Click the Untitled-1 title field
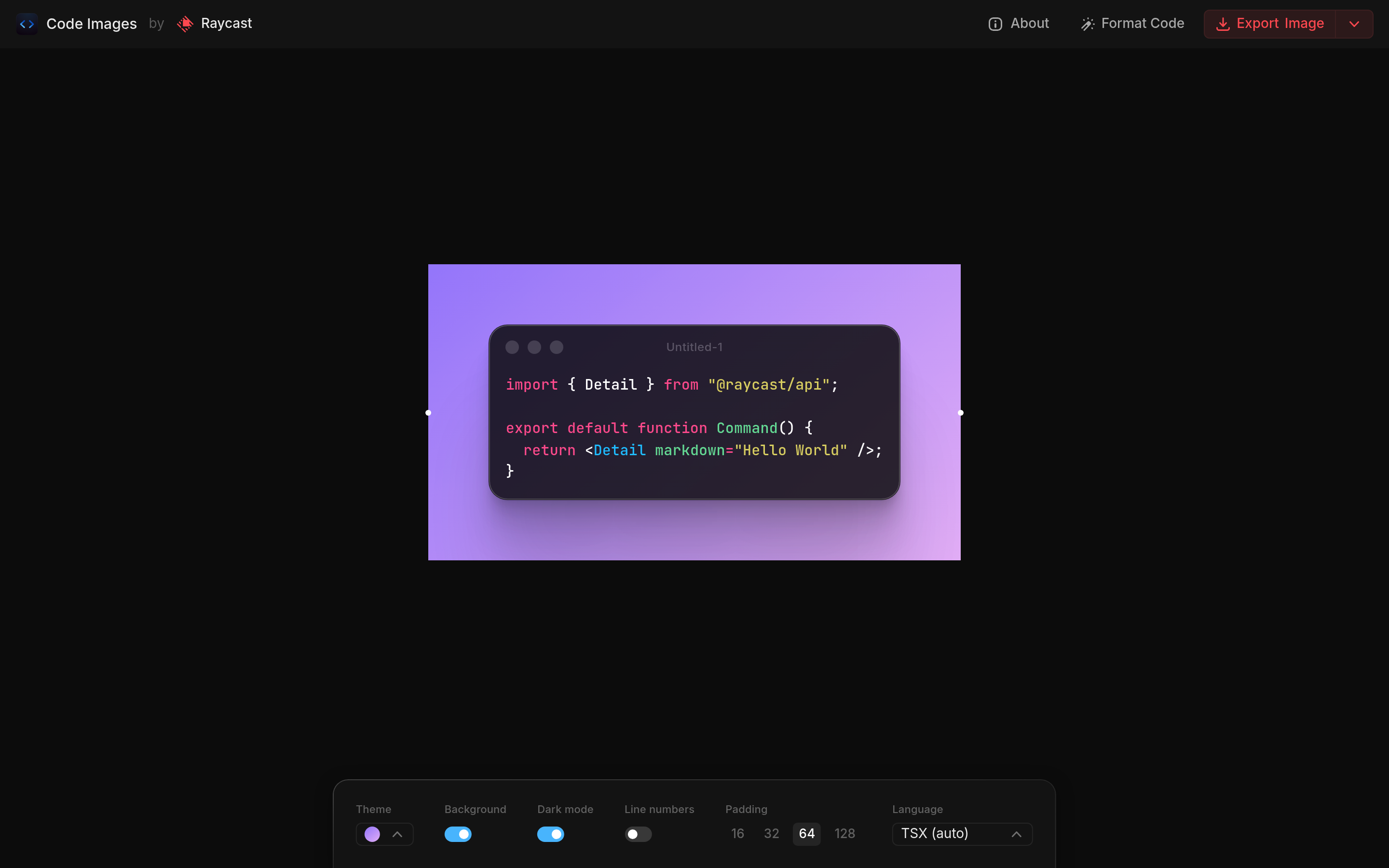Image resolution: width=1389 pixels, height=868 pixels. click(x=694, y=347)
